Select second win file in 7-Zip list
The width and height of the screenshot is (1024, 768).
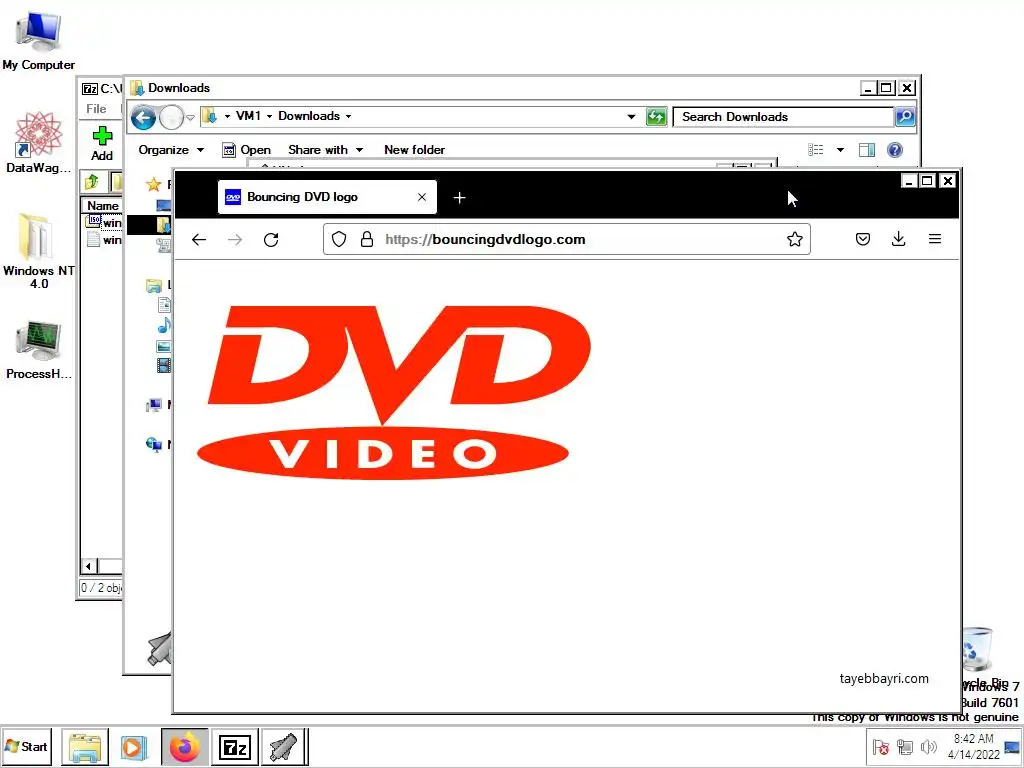point(104,240)
